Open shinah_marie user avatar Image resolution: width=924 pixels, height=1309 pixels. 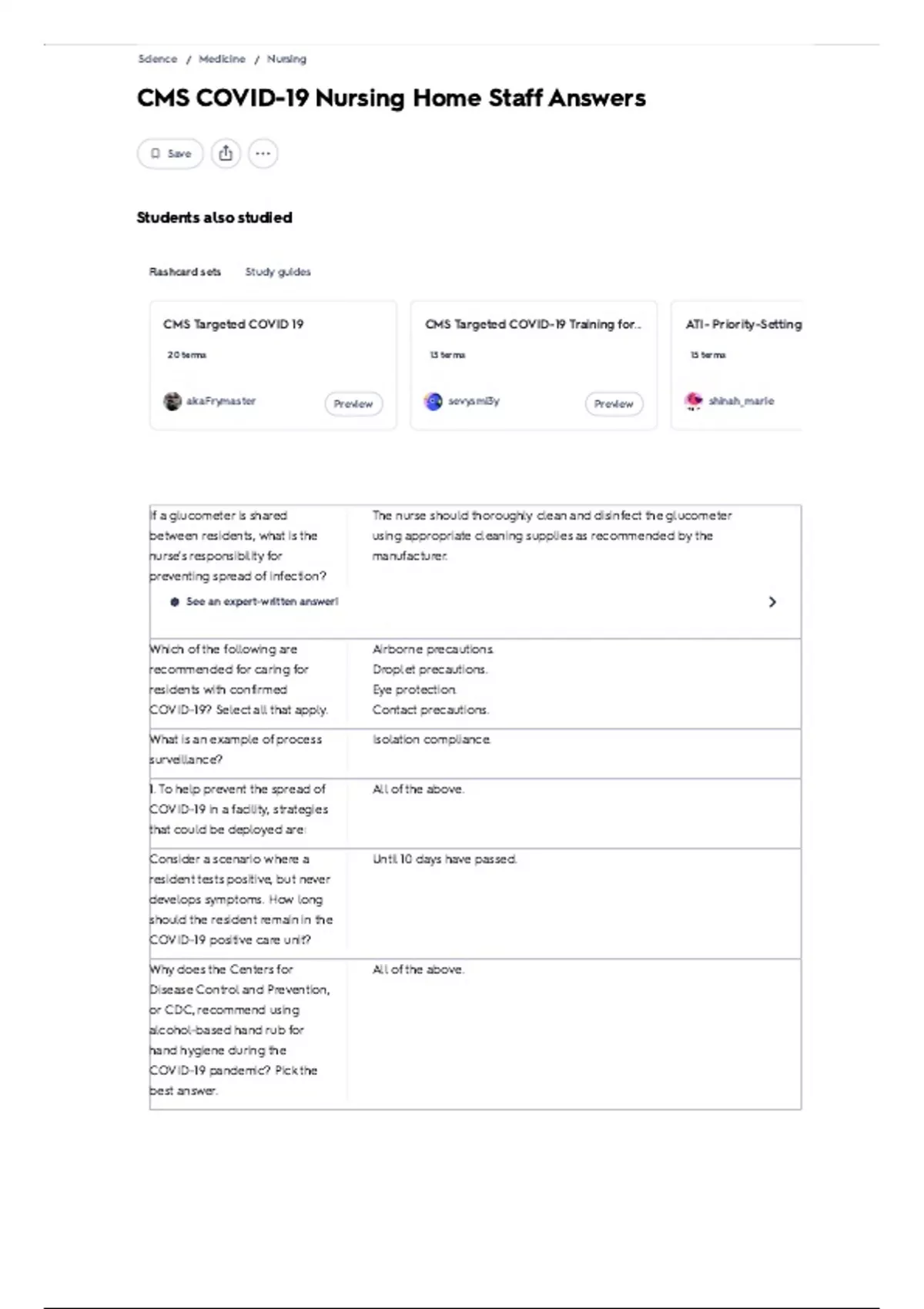click(x=694, y=401)
